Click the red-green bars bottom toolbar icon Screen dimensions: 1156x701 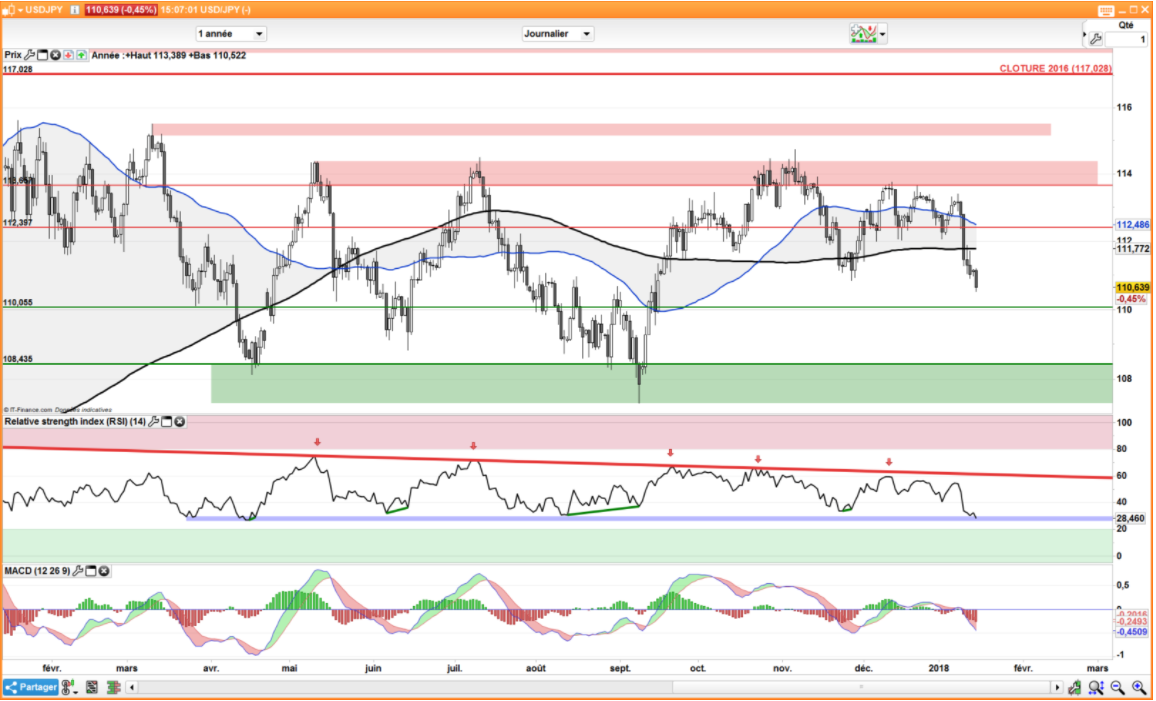pyautogui.click(x=114, y=688)
